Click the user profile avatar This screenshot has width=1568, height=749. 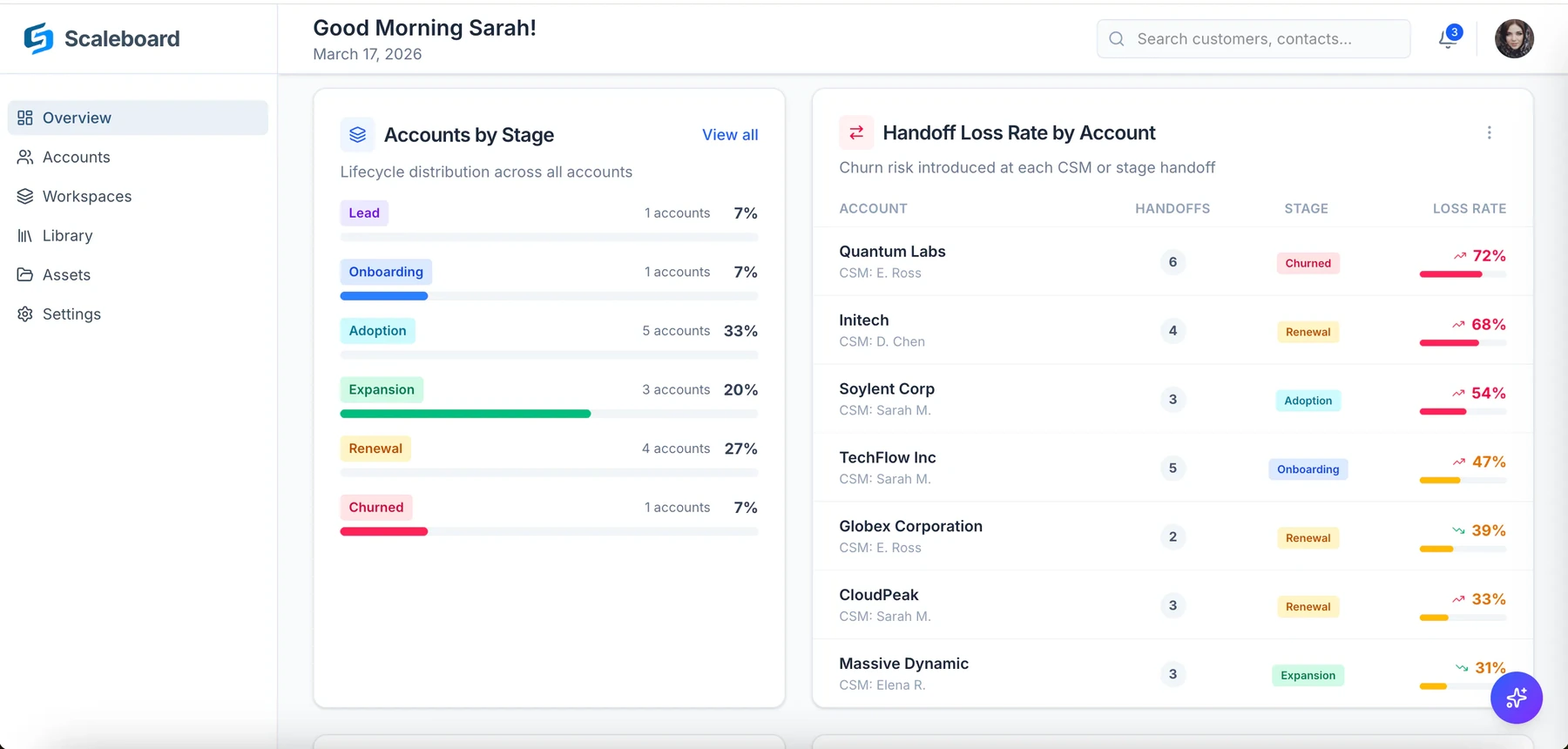coord(1514,39)
